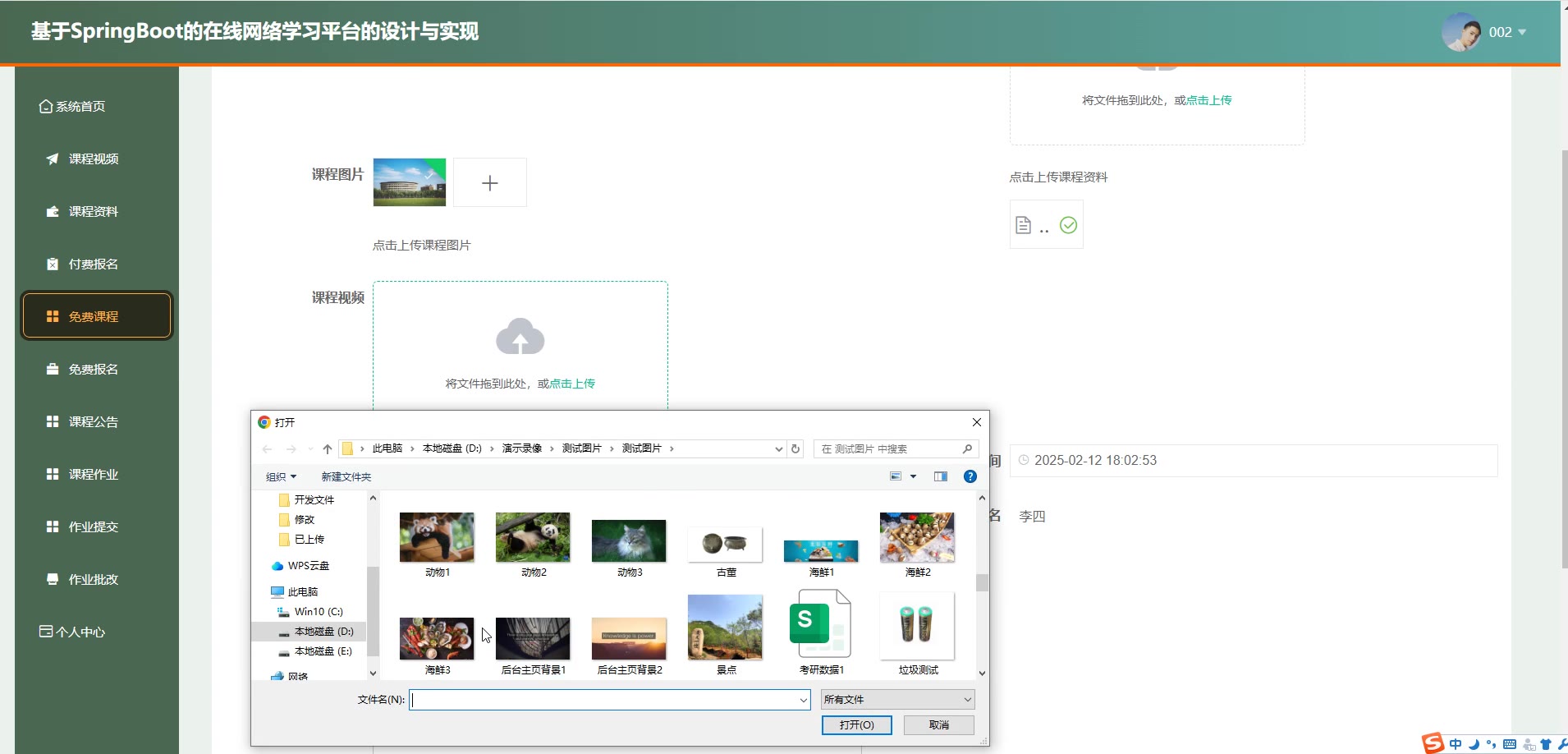The height and width of the screenshot is (754, 1568).
Task: Click the 文件名 input field
Action: pyautogui.click(x=607, y=700)
